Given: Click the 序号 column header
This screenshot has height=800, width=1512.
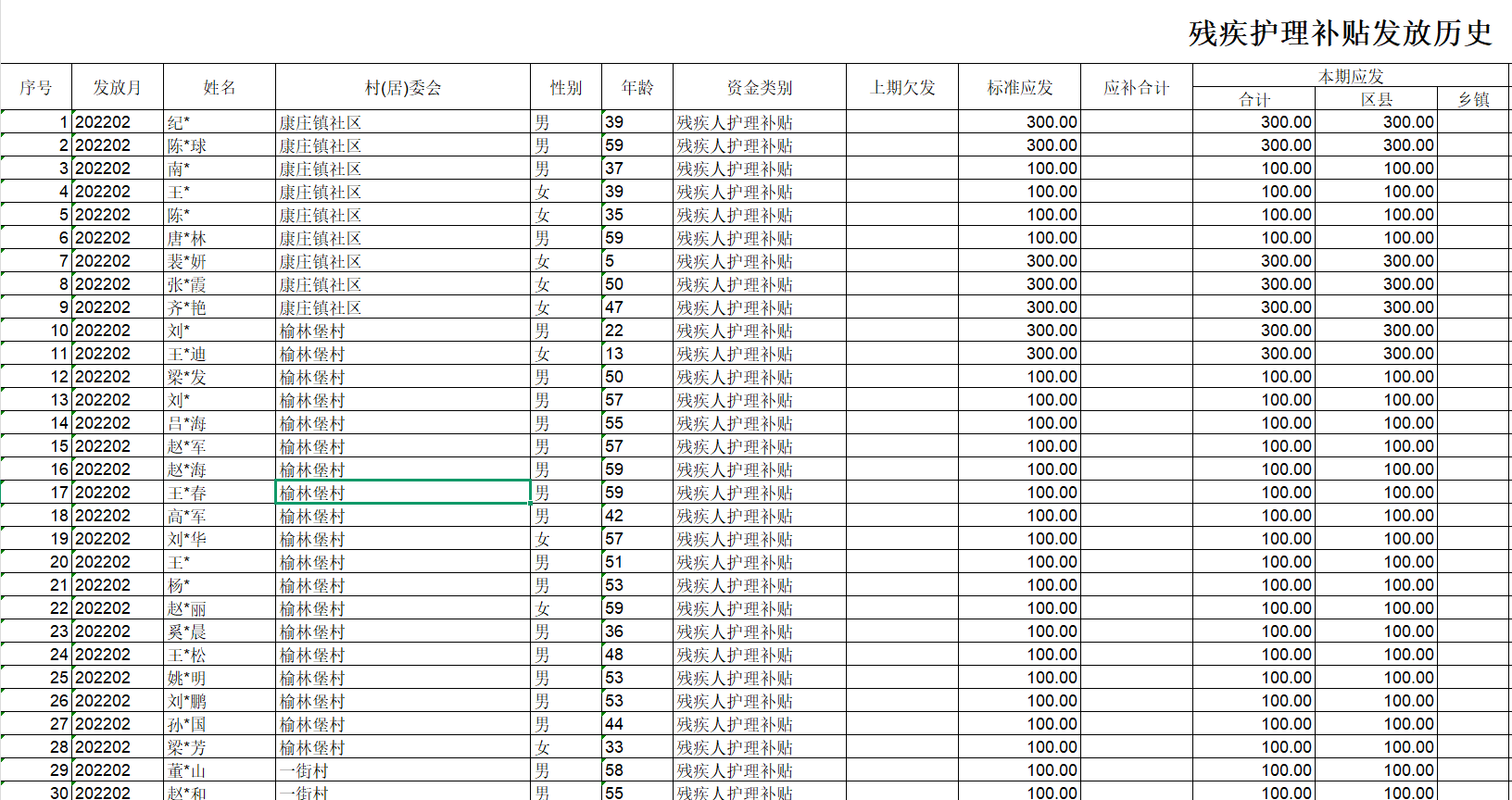Looking at the screenshot, I should (36, 88).
